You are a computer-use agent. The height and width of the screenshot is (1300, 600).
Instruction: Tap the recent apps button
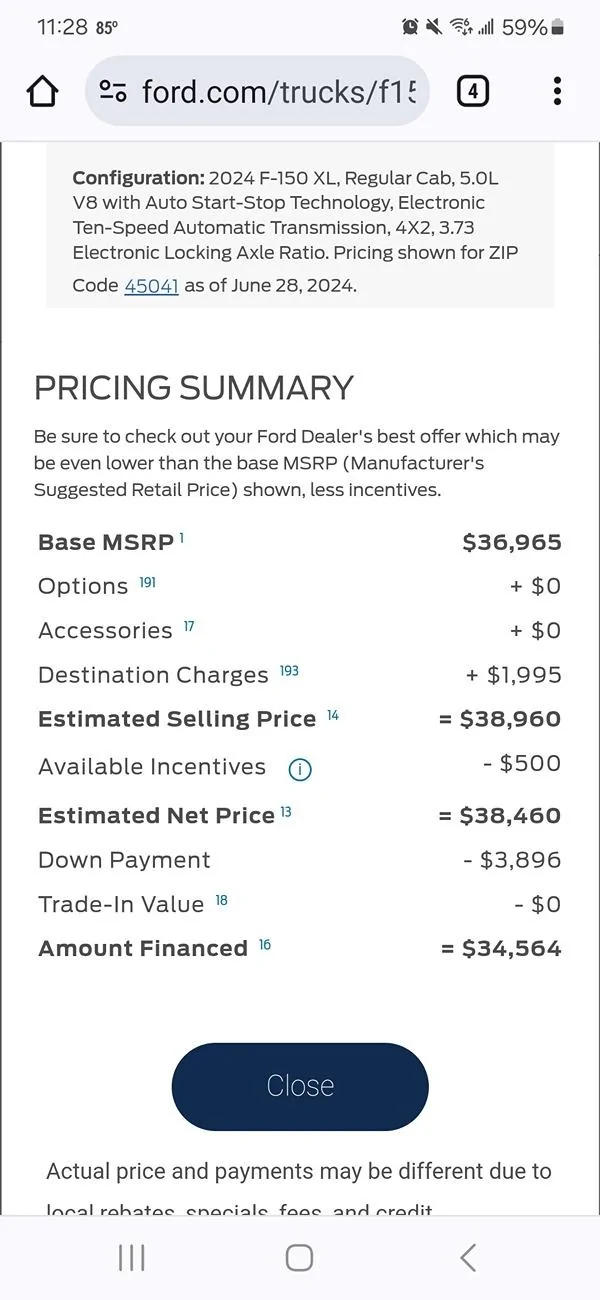(x=131, y=1258)
